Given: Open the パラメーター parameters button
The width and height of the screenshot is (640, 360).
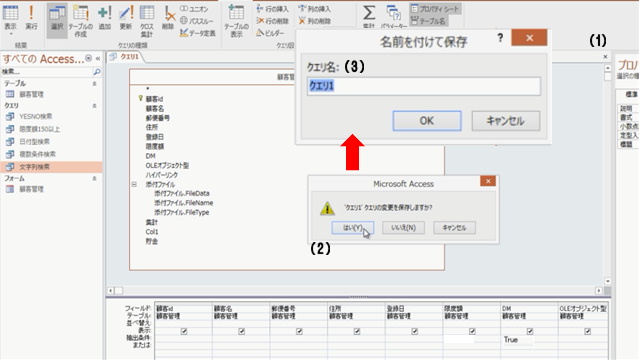Looking at the screenshot, I should [393, 16].
